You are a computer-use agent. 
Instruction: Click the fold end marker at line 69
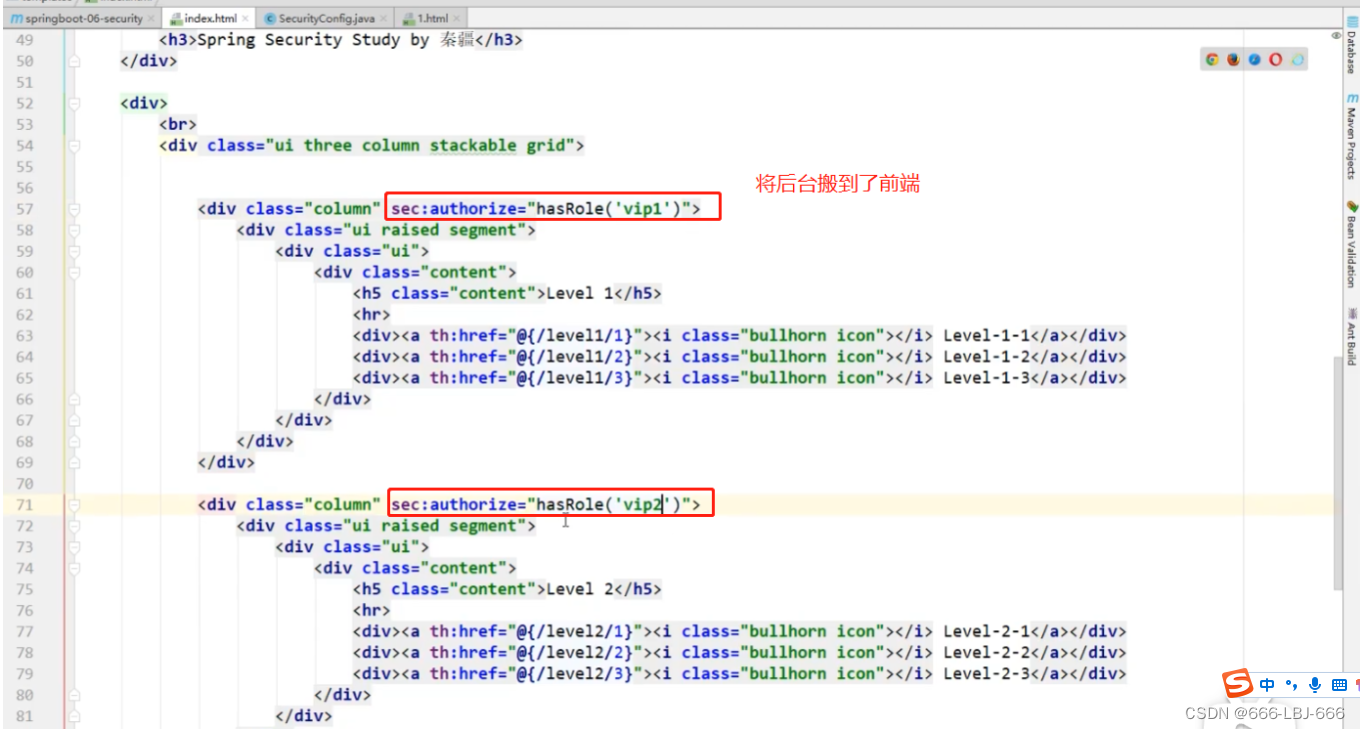click(74, 462)
